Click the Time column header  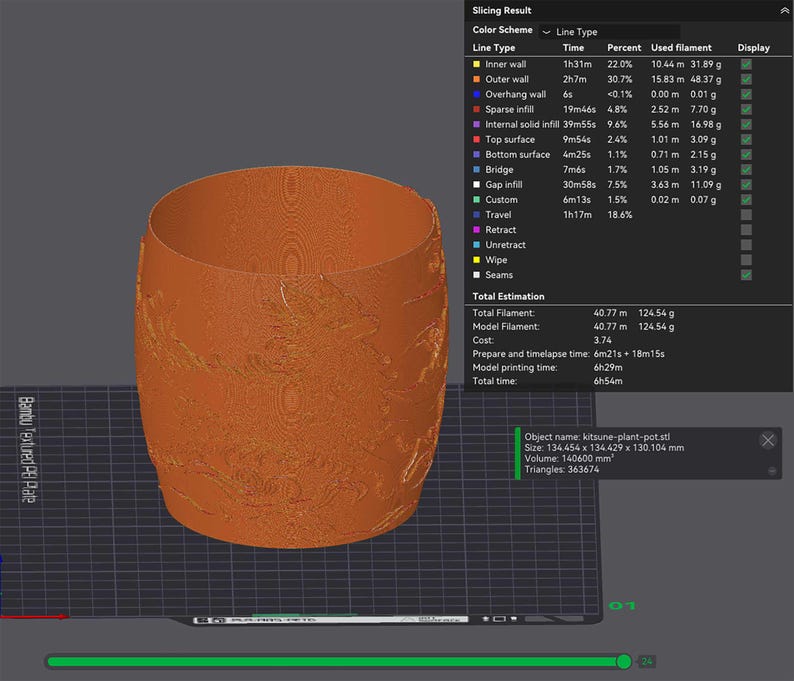click(573, 48)
